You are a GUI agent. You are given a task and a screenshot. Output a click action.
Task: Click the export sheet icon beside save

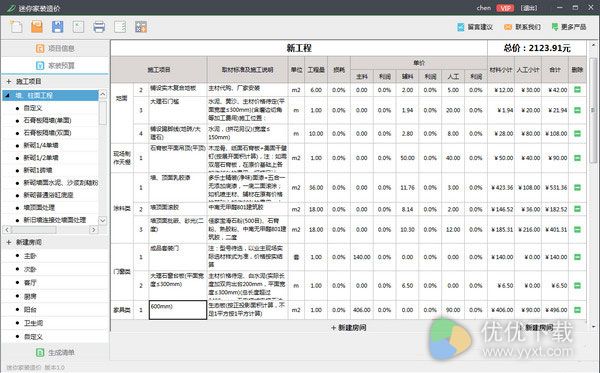point(78,27)
